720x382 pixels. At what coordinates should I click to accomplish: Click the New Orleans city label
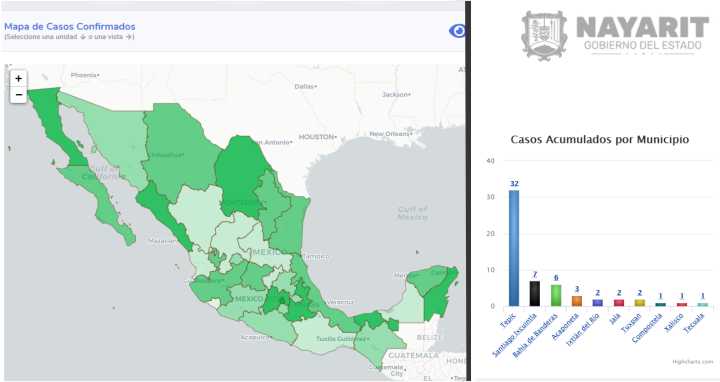(390, 134)
